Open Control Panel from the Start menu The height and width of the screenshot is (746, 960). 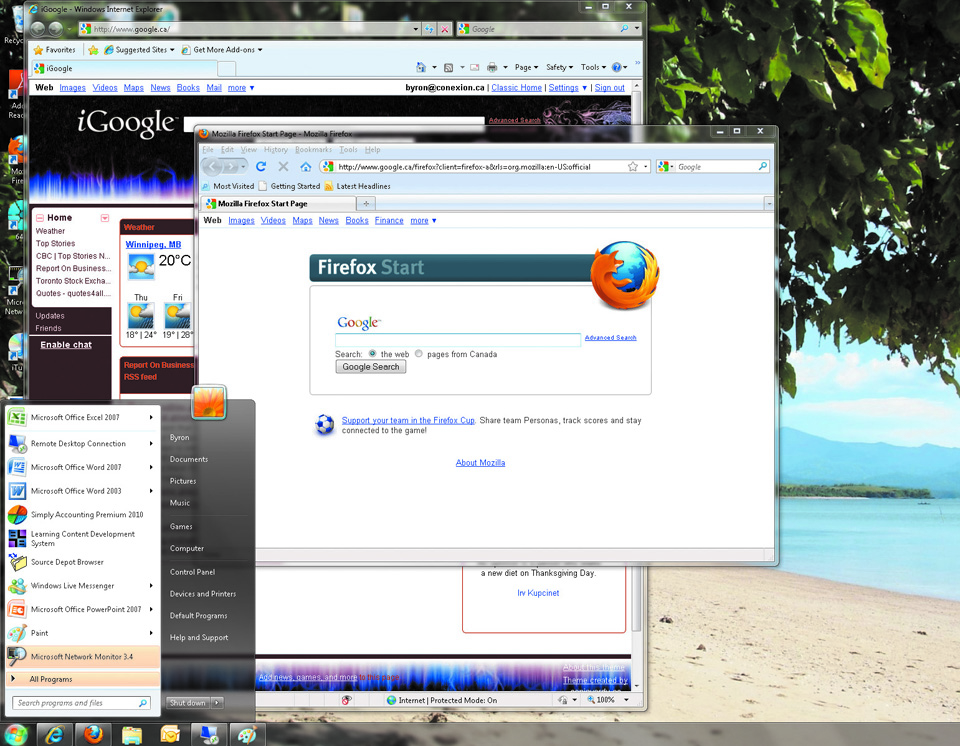(192, 571)
